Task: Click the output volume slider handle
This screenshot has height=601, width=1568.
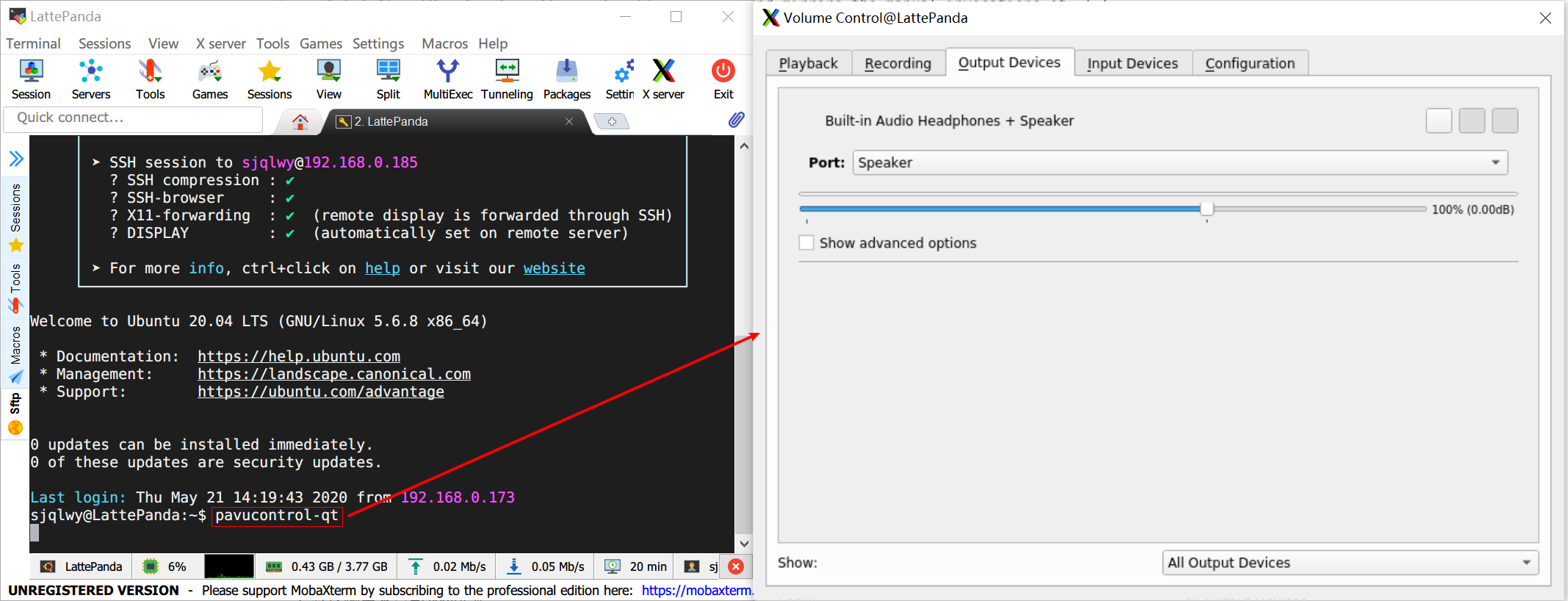Action: click(x=1207, y=209)
